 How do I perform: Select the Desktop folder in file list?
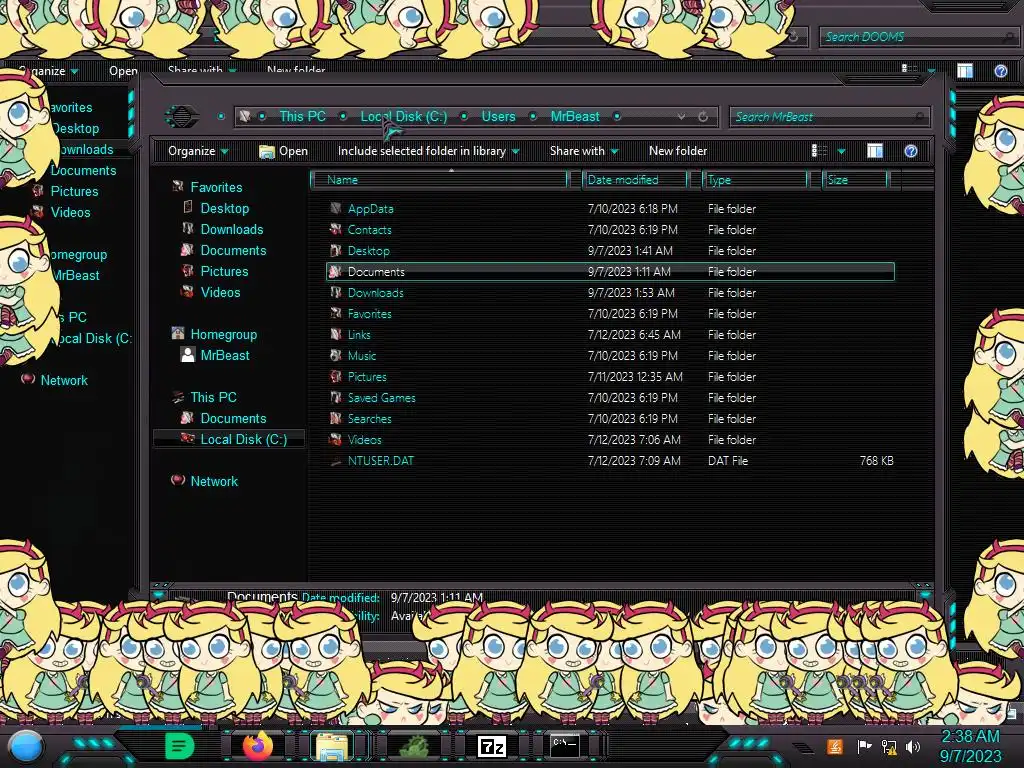pyautogui.click(x=368, y=251)
